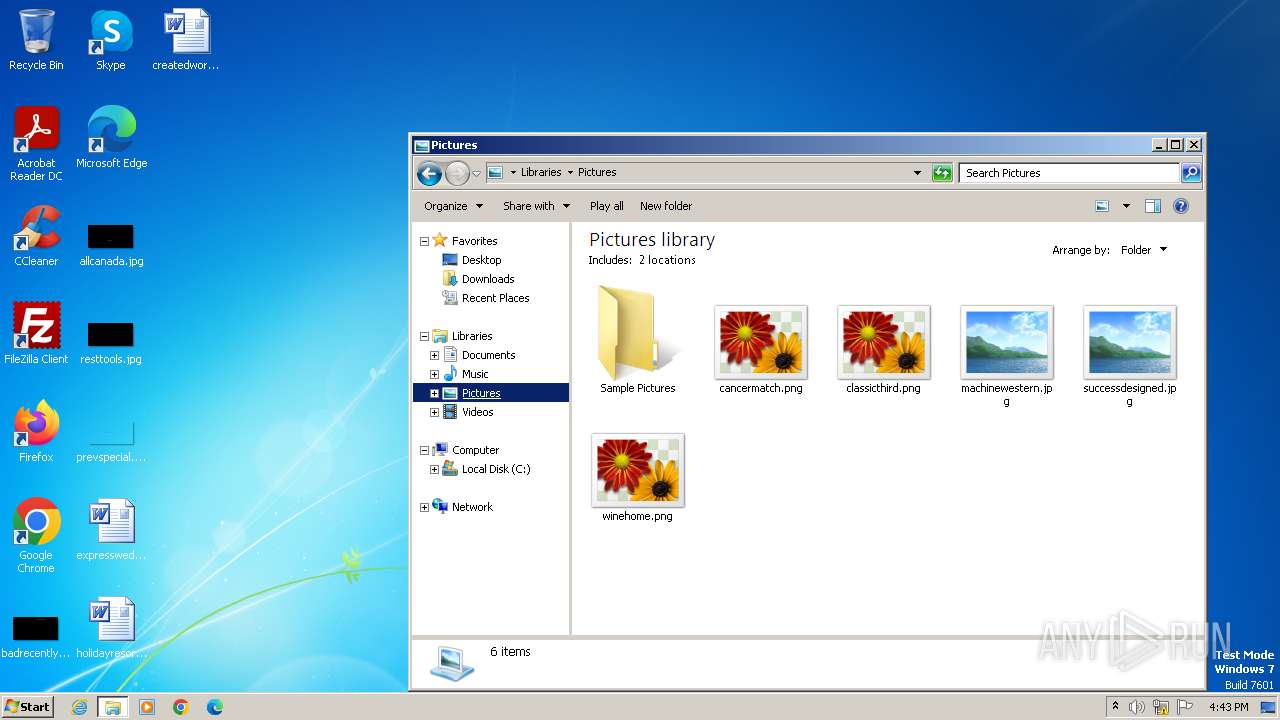Select the Microsoft Edge desktop shortcut
Screen dimensions: 1280x720
point(111,138)
